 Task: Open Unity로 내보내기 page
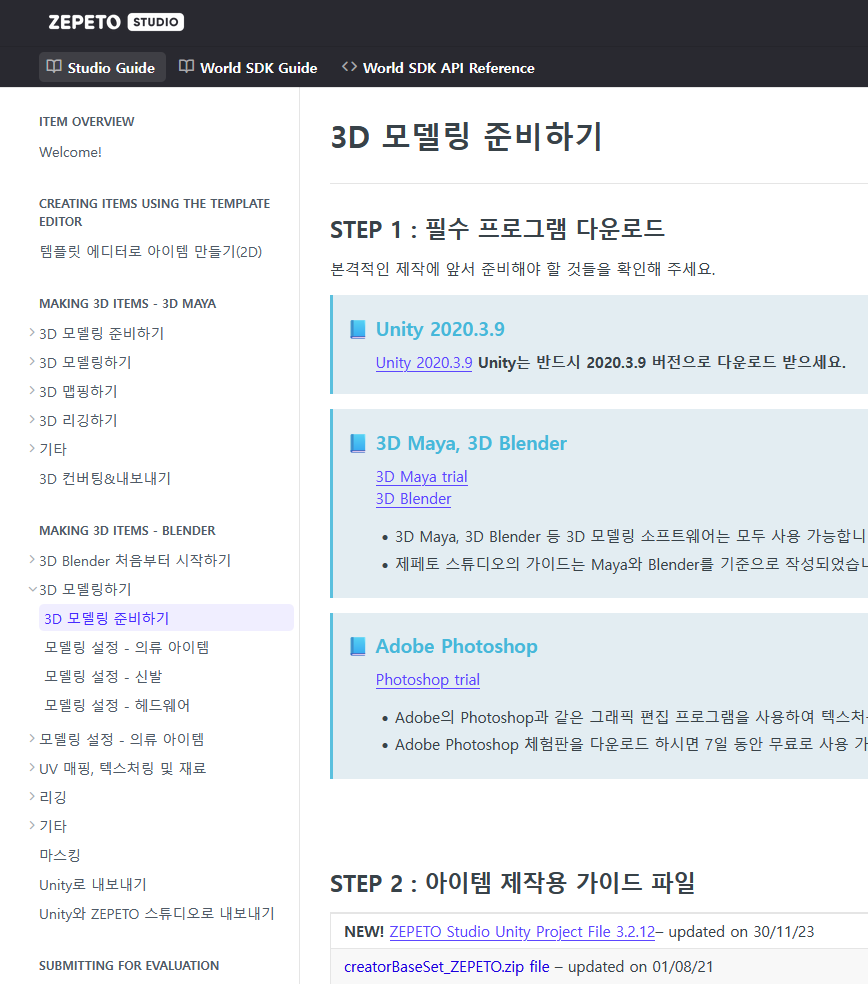click(93, 885)
